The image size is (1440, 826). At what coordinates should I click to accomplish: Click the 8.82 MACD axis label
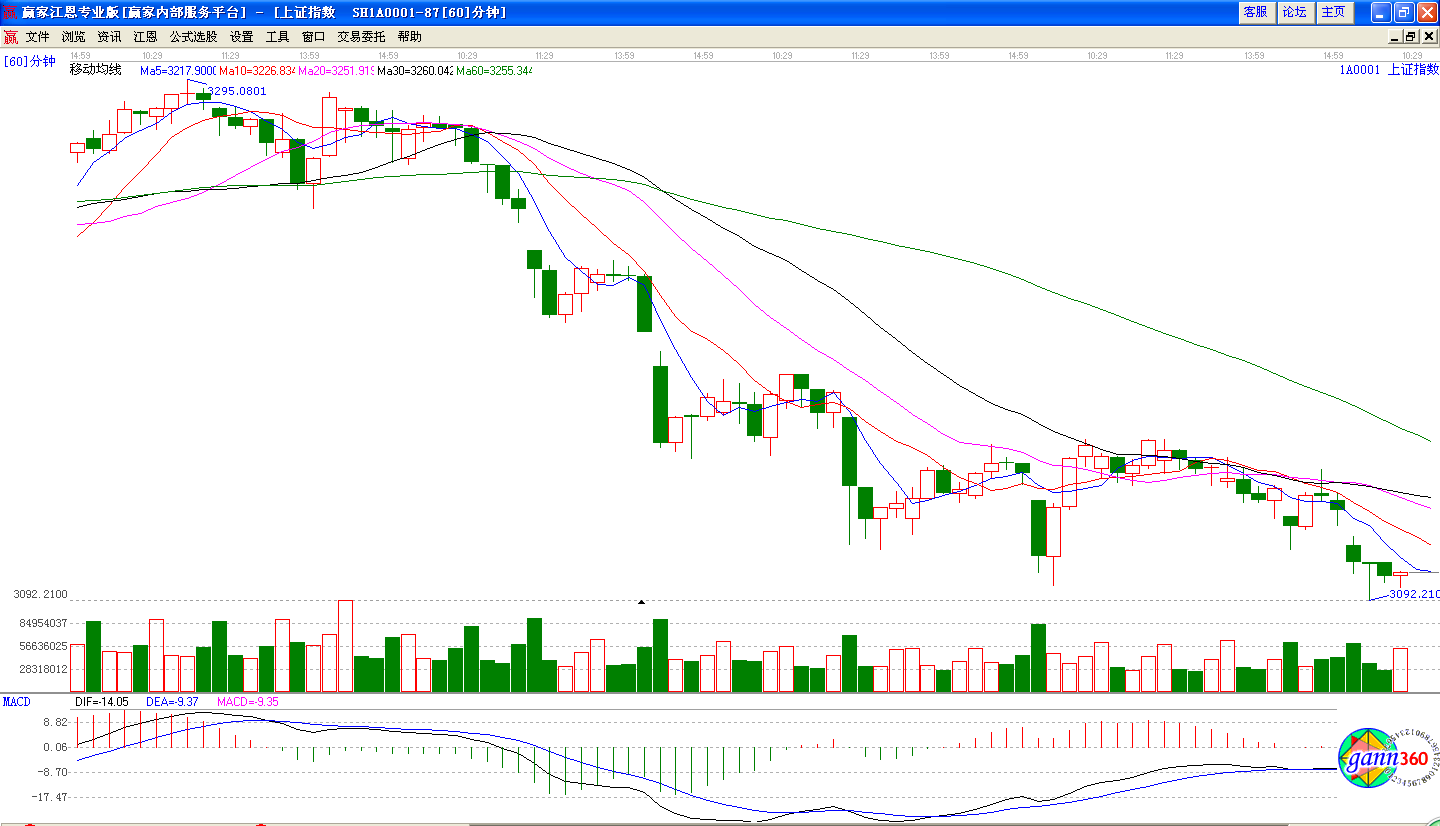[x=54, y=722]
